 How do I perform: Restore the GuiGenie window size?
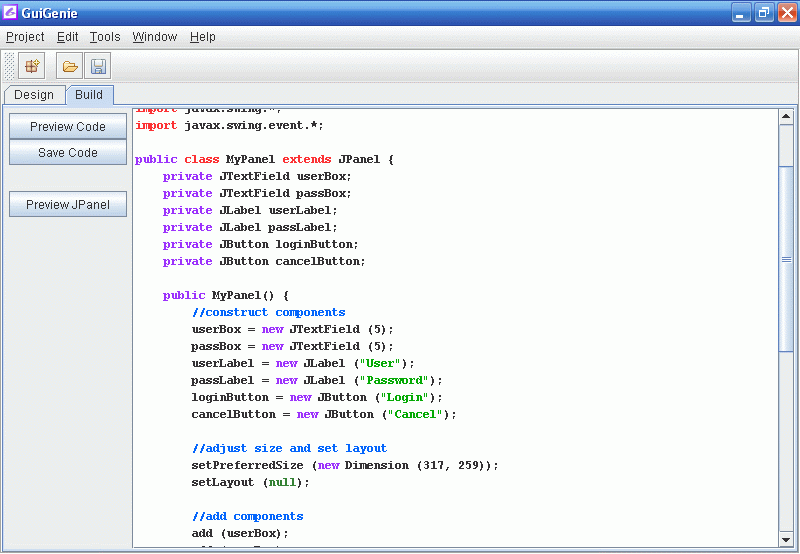tap(764, 13)
